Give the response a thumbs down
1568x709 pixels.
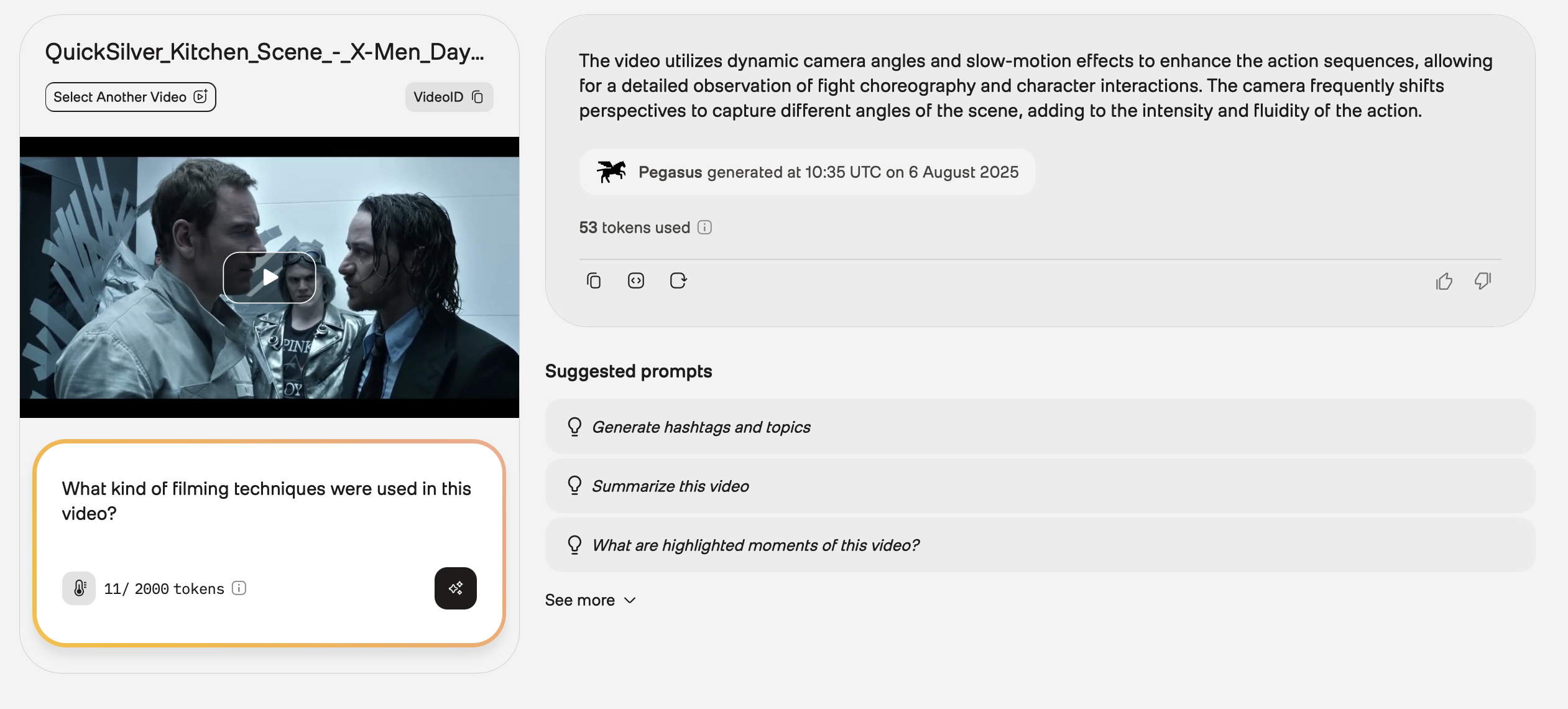point(1483,281)
